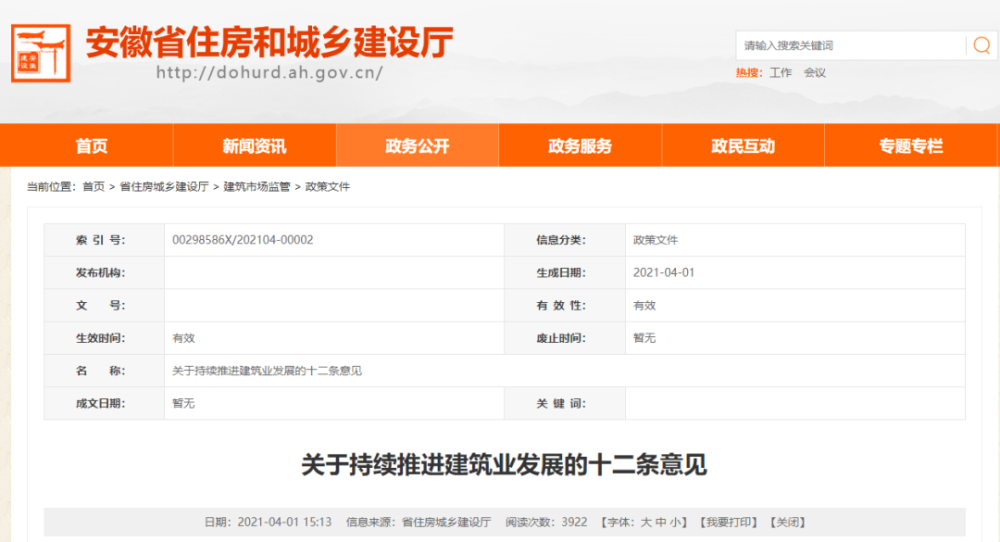Open the 建筑市场监管 breadcrumb link
The image size is (1000, 542).
point(256,186)
